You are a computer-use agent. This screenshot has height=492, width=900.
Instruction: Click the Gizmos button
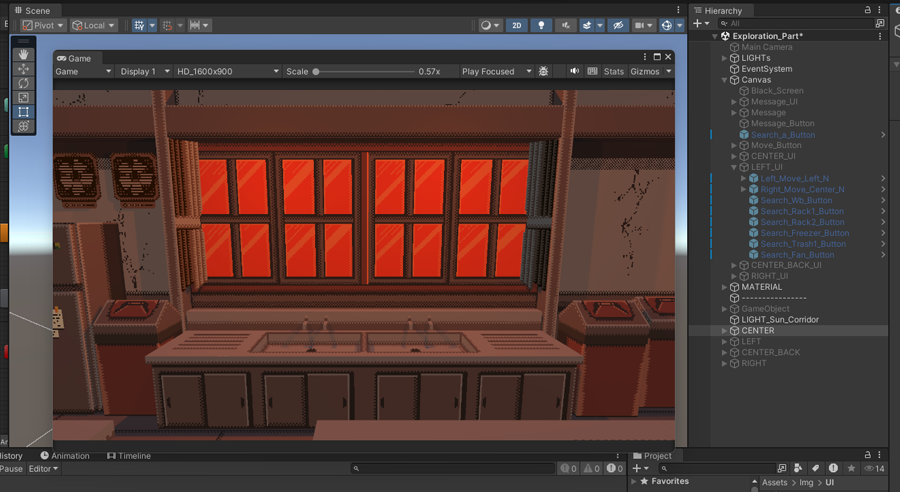pos(644,72)
